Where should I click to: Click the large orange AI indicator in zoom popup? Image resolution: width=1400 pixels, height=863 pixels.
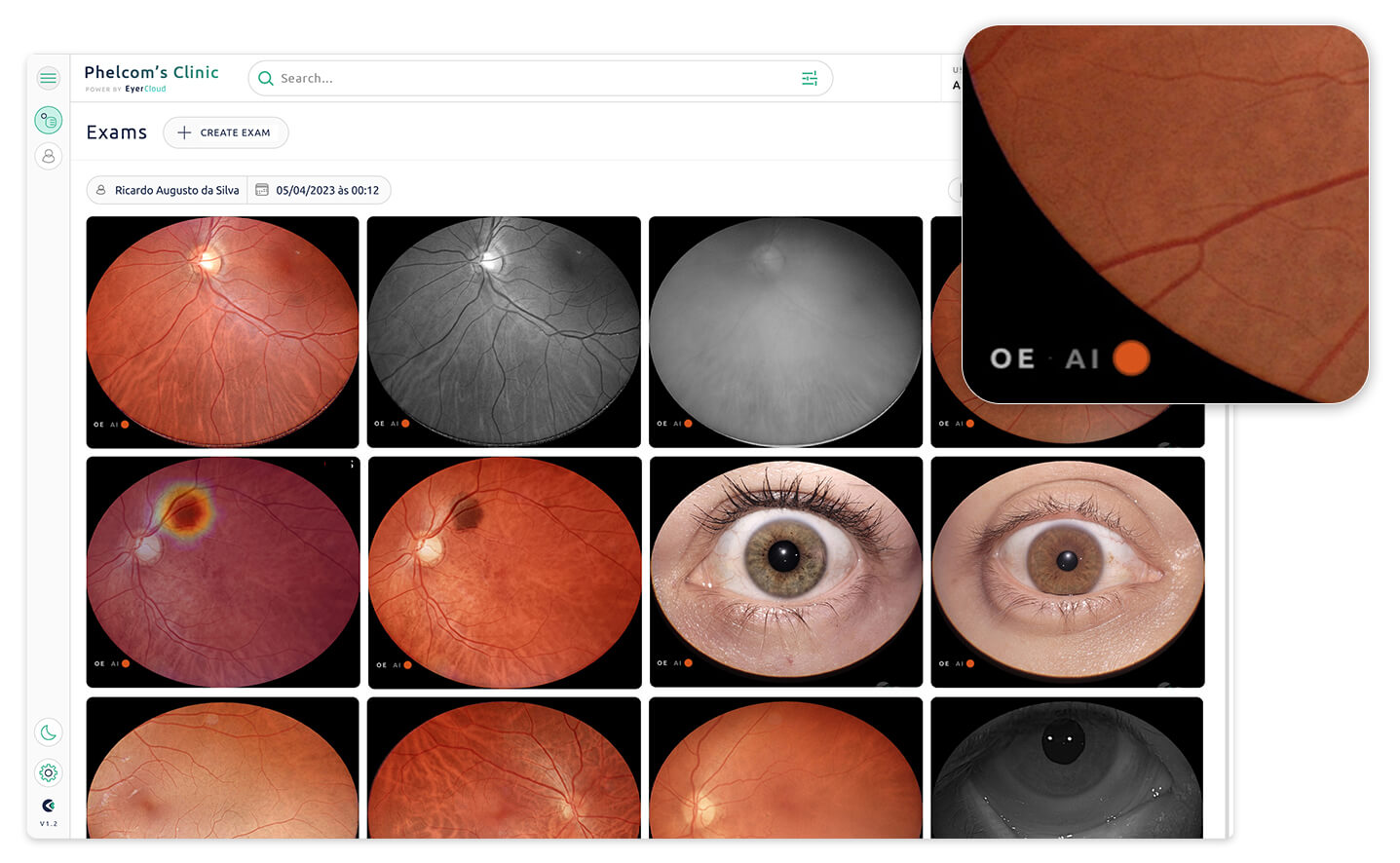point(1131,358)
